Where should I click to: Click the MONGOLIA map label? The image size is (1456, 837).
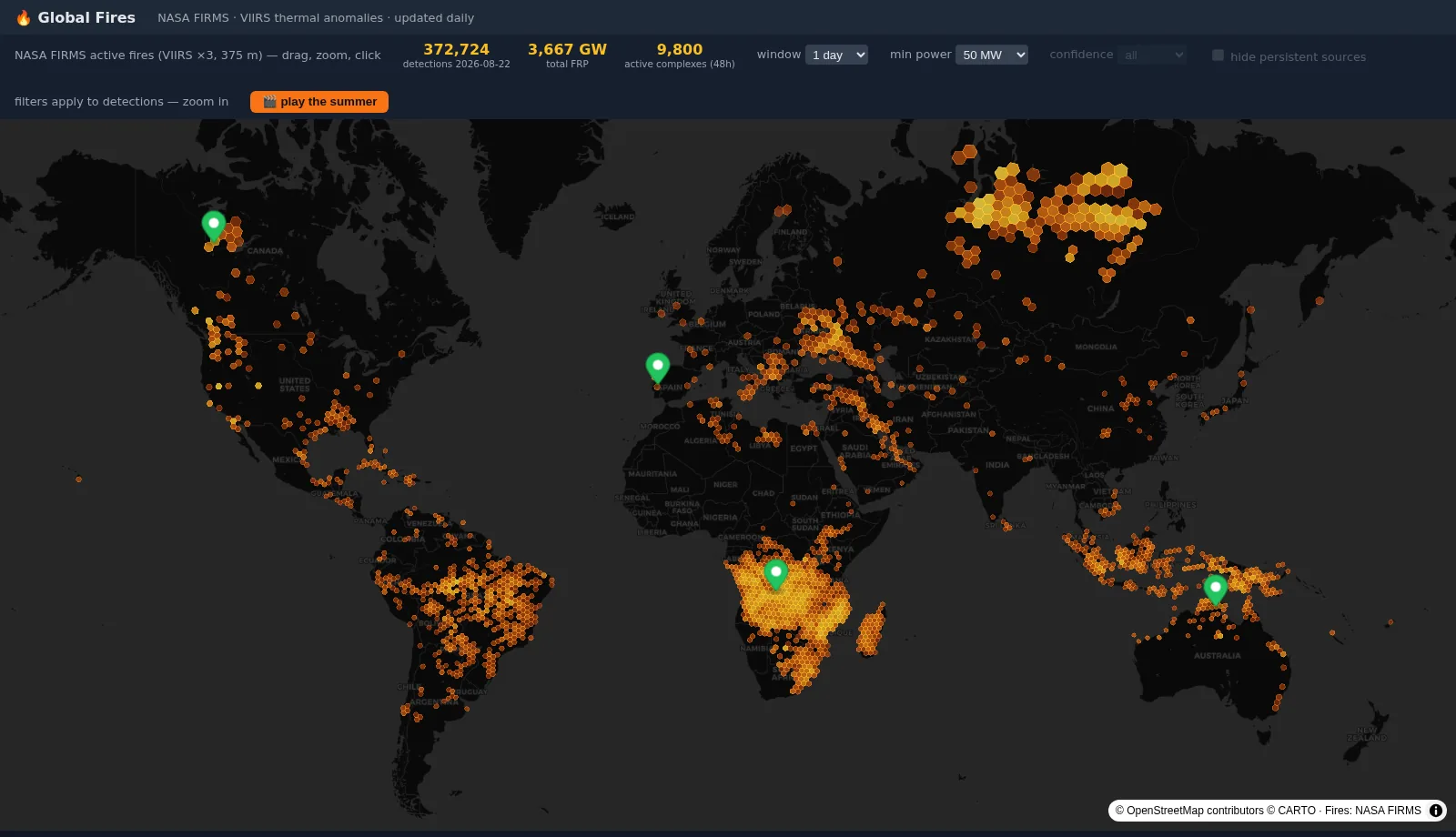point(1096,347)
